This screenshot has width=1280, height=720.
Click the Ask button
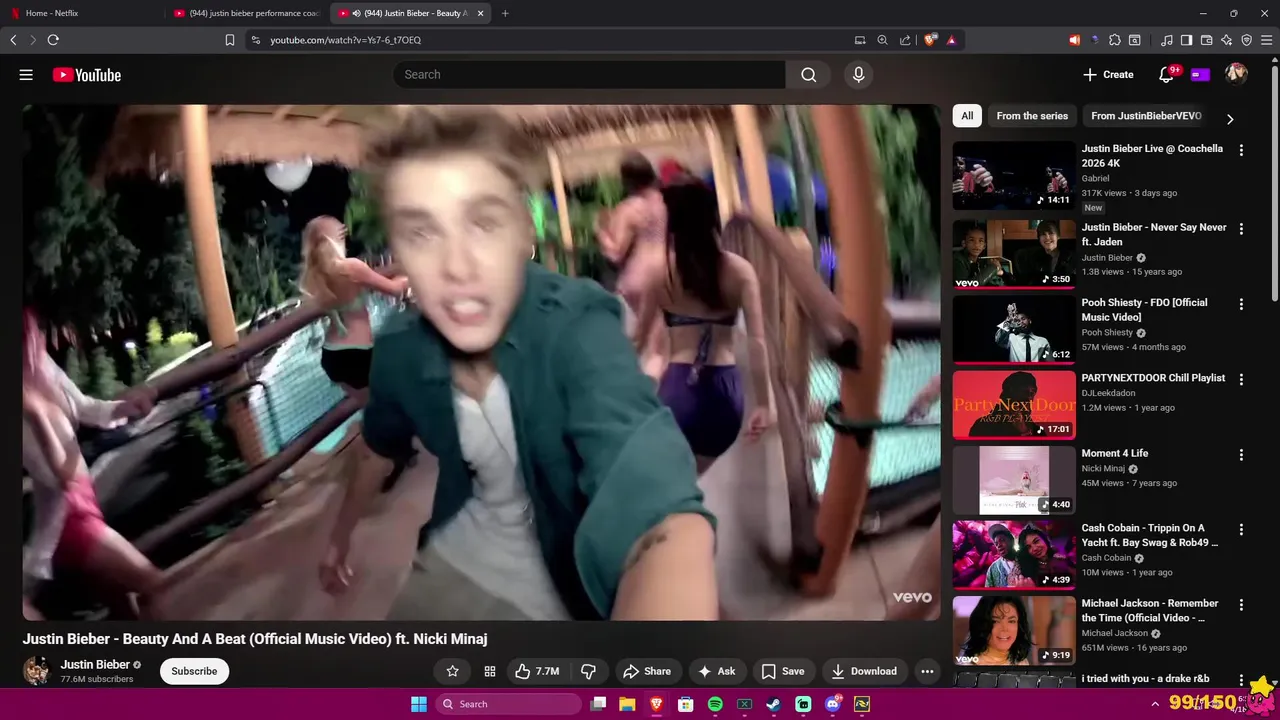[717, 671]
